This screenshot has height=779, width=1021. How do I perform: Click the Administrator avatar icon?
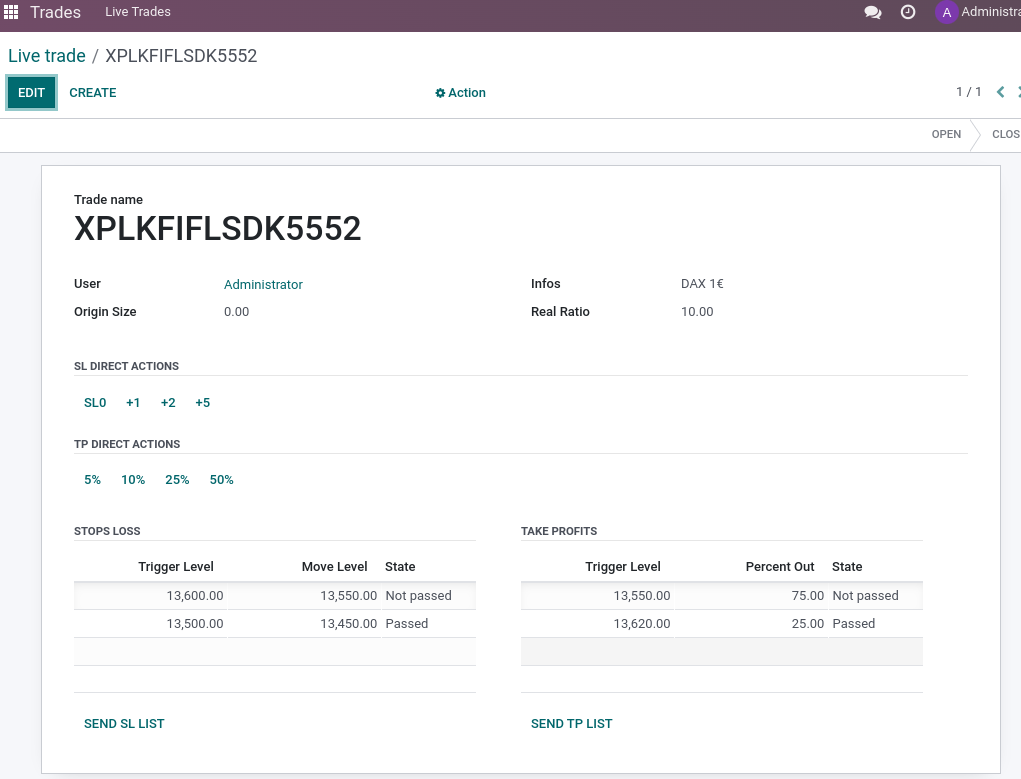tap(946, 12)
